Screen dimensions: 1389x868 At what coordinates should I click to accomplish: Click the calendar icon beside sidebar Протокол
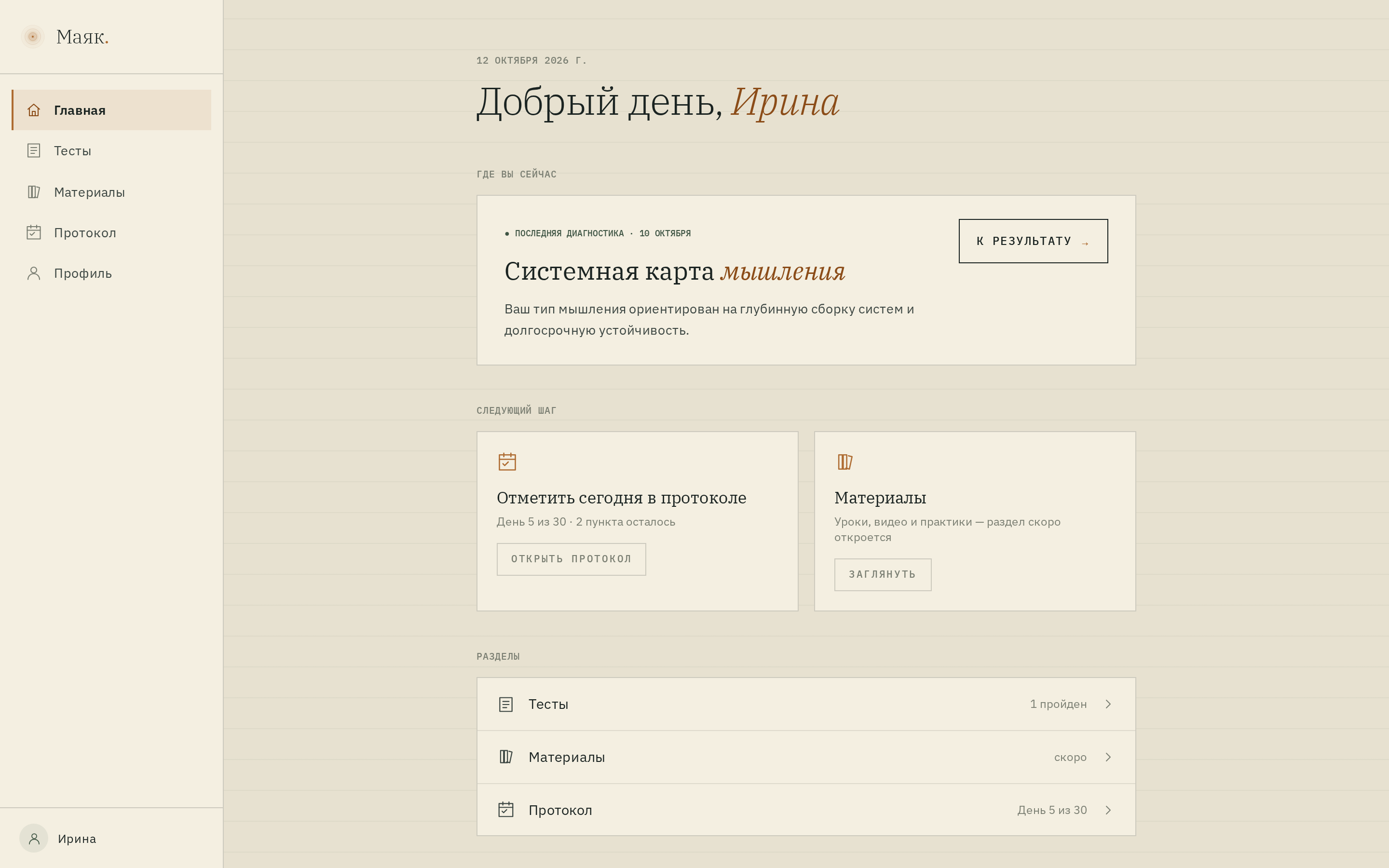click(x=34, y=232)
